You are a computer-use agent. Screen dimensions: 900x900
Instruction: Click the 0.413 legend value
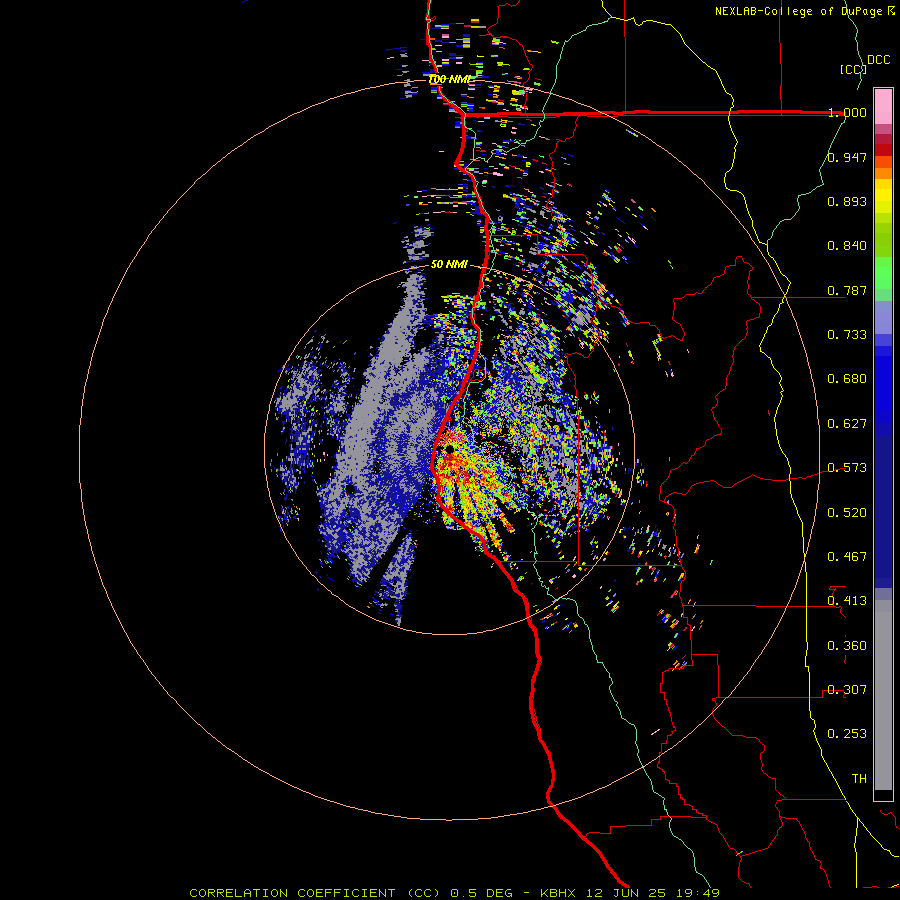point(847,601)
